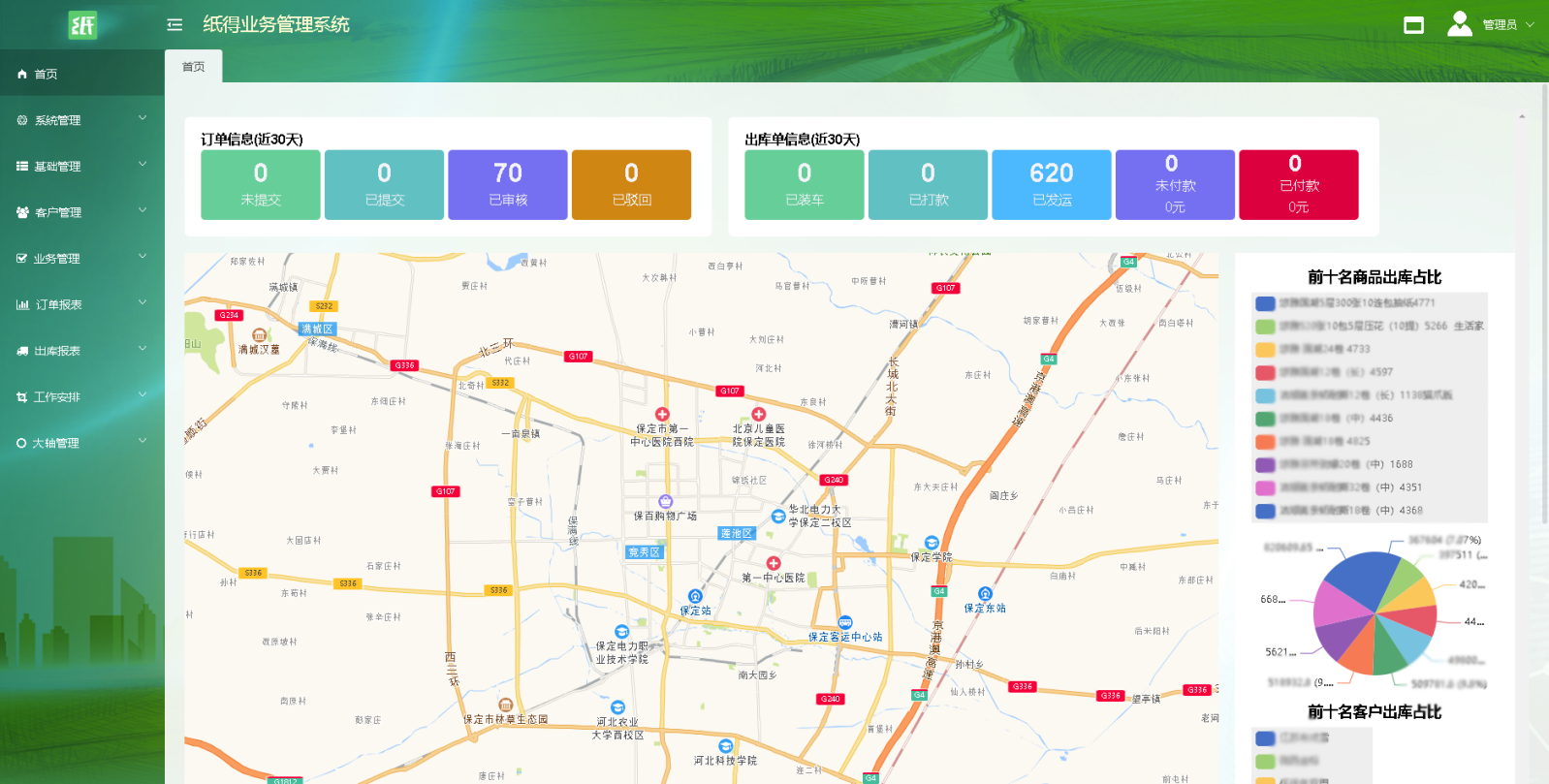Toggle the first blue legend item in product chart
Screen dimensions: 1549x784
pyautogui.click(x=1265, y=303)
